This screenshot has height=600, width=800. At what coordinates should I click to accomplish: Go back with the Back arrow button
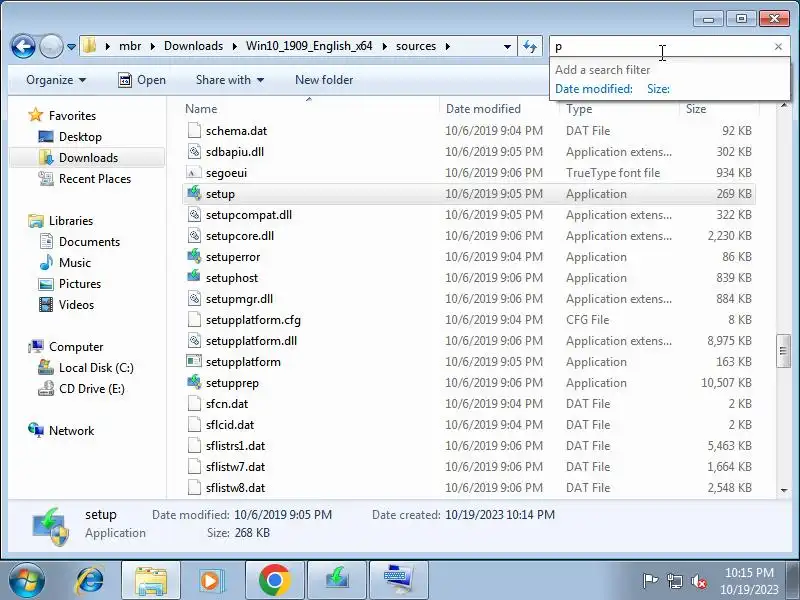tap(23, 46)
